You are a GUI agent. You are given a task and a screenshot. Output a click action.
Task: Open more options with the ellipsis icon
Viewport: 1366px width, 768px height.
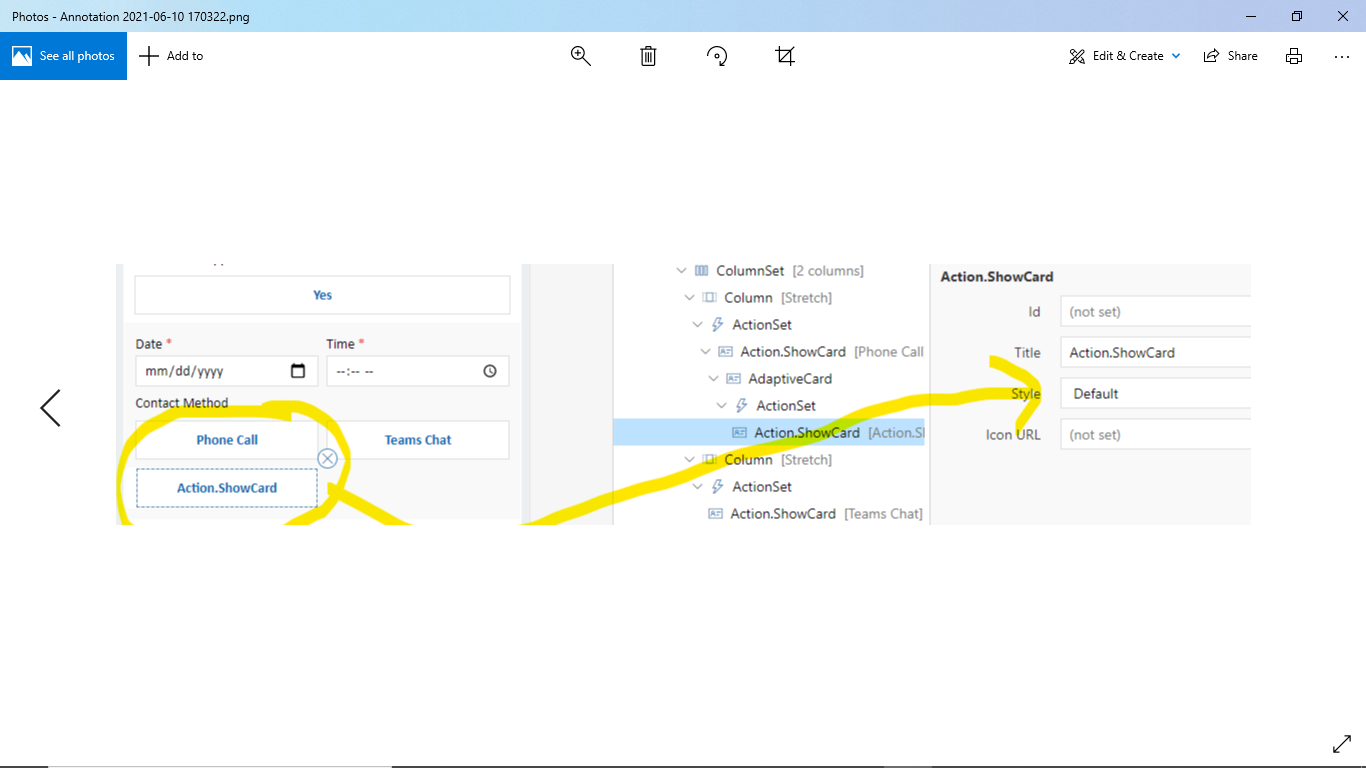(x=1341, y=56)
